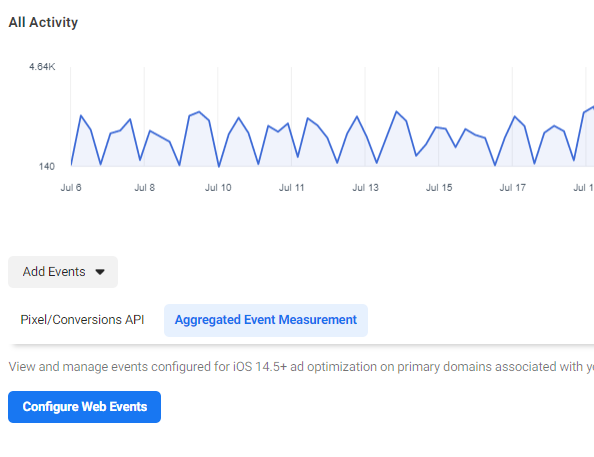This screenshot has width=594, height=457.
Task: Click the Jul 17 axis label
Action: pyautogui.click(x=512, y=188)
